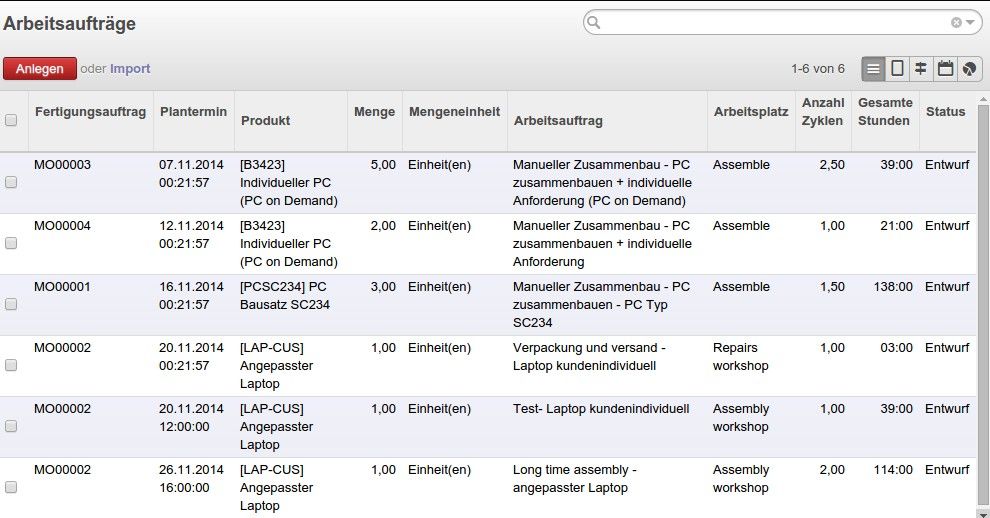This screenshot has width=990, height=518.
Task: Switch to form view icon
Action: point(897,69)
